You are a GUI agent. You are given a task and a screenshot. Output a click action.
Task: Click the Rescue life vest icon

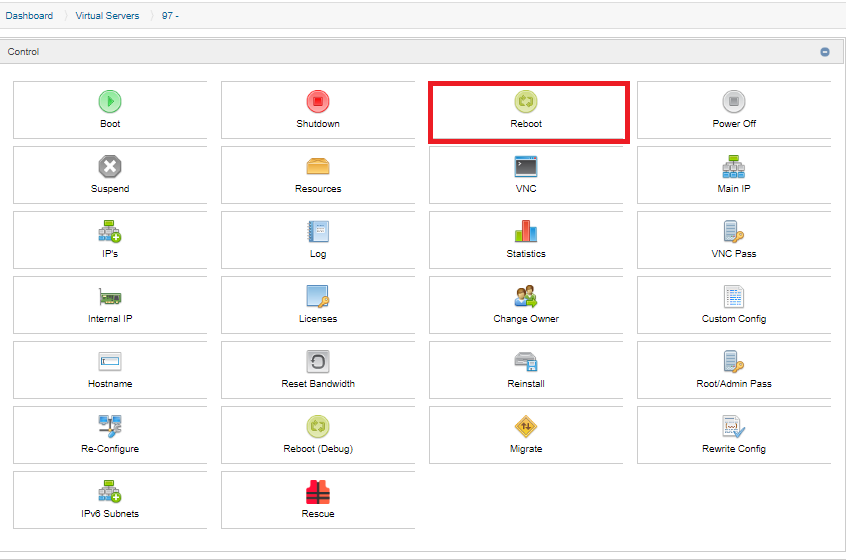click(318, 492)
